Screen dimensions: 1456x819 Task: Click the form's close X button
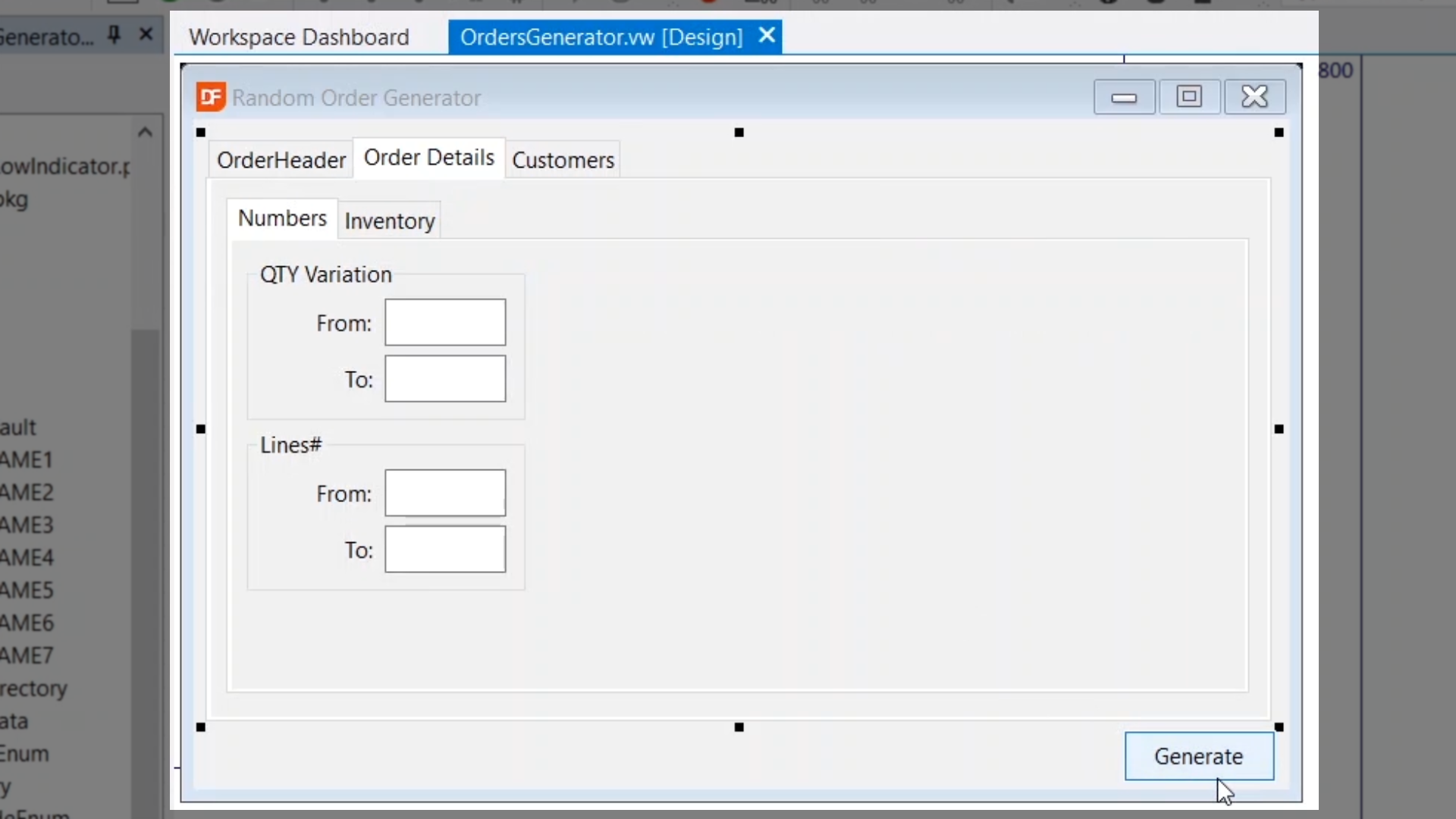tap(1254, 97)
